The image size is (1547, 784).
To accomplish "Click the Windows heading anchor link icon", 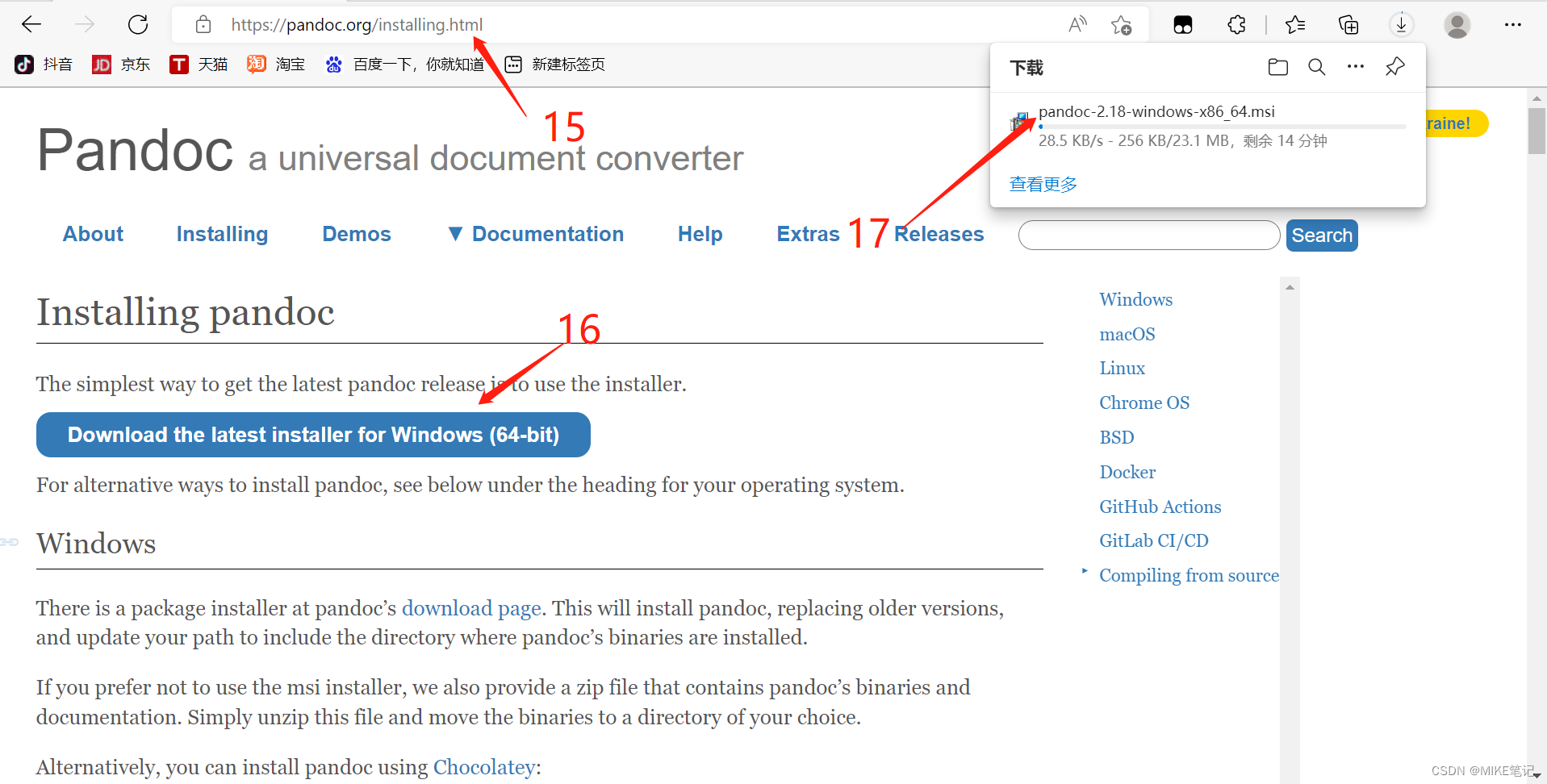I will coord(10,542).
